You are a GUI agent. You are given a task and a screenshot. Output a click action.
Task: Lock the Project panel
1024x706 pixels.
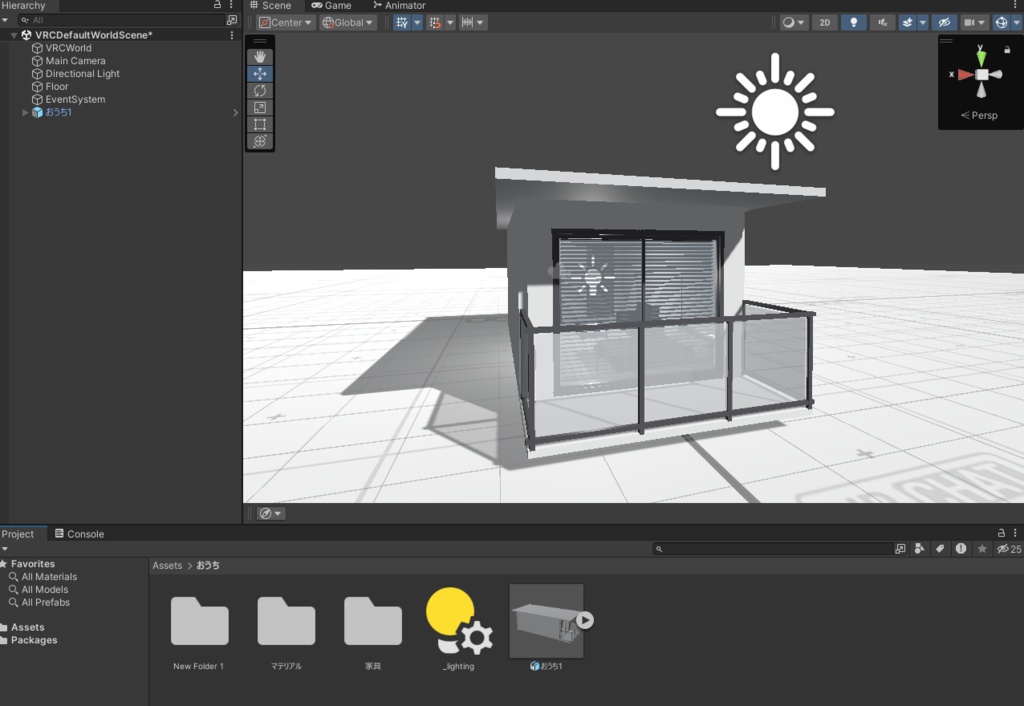click(x=1001, y=533)
